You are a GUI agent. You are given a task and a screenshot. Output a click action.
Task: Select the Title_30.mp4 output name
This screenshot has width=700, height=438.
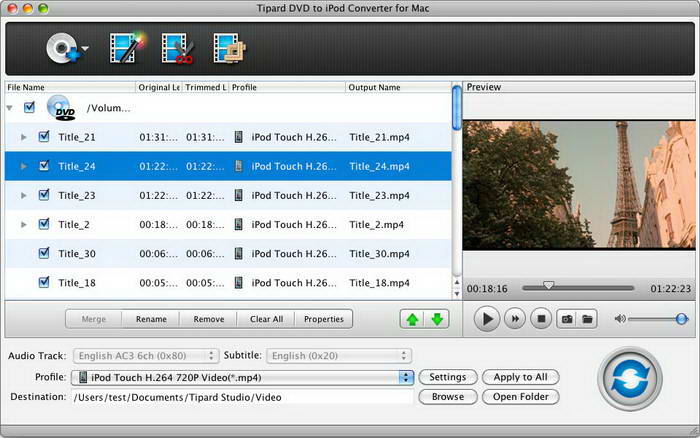(x=379, y=254)
